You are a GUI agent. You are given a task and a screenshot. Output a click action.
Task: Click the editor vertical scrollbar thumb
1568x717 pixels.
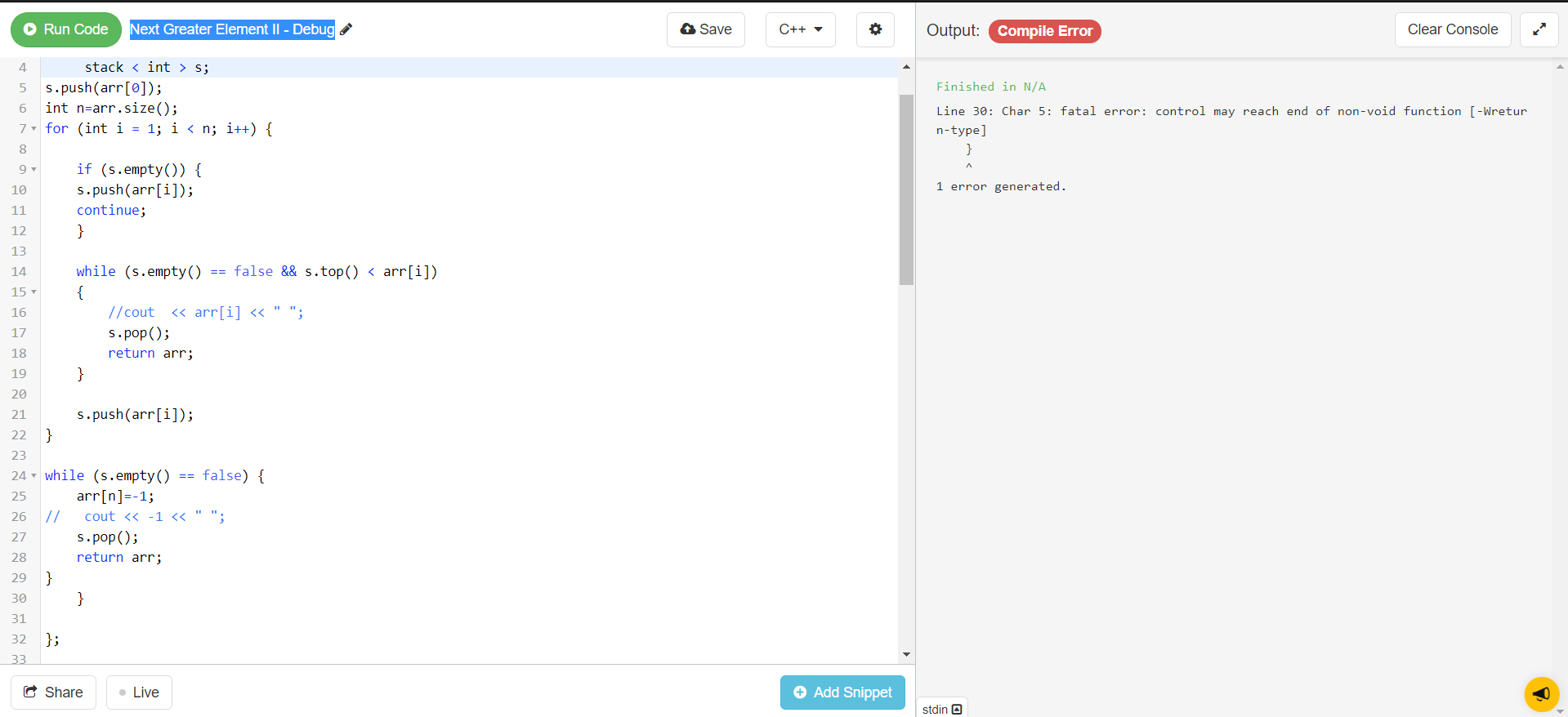click(x=906, y=189)
